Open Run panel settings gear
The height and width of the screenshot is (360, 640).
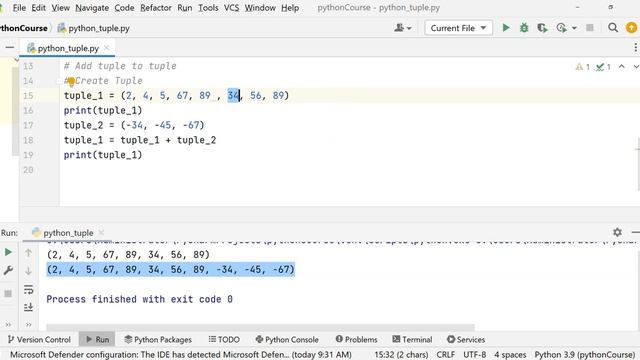(x=617, y=232)
